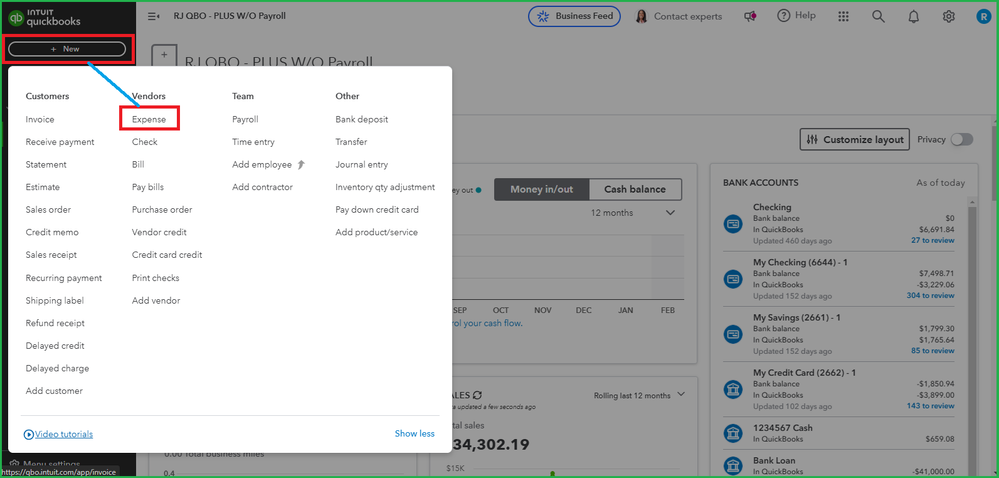The height and width of the screenshot is (478, 999).
Task: Choose Purchase order under Vendors
Action: click(x=162, y=210)
